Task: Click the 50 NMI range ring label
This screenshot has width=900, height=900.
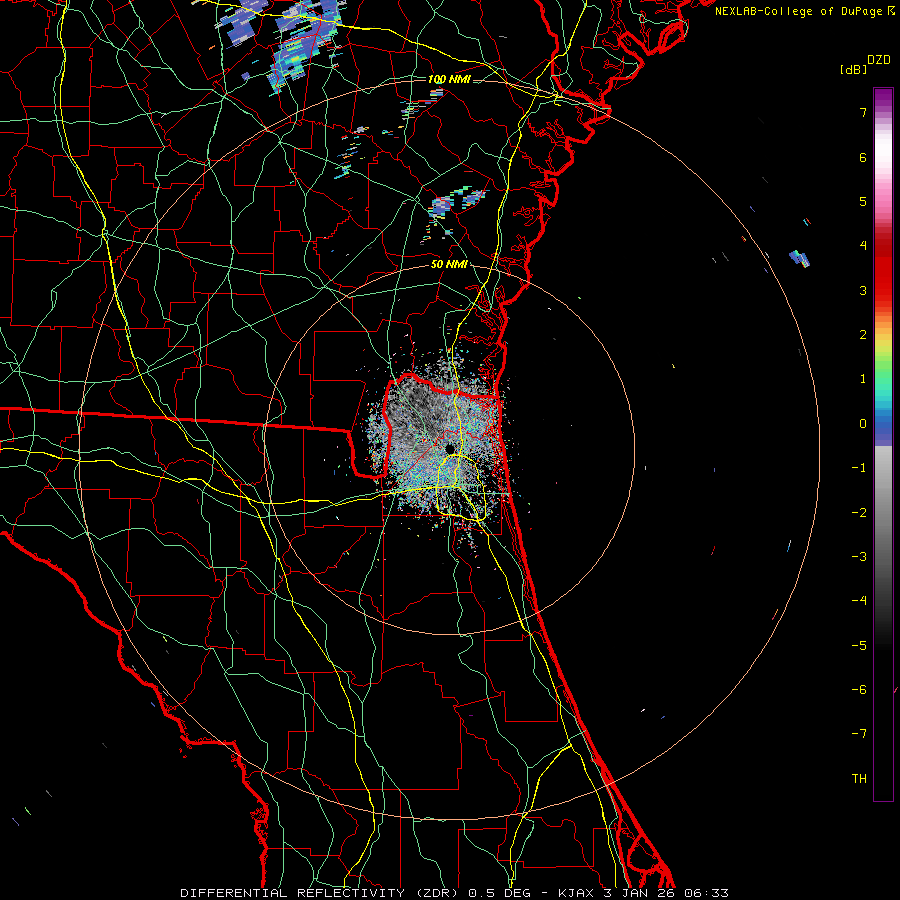Action: click(x=449, y=264)
